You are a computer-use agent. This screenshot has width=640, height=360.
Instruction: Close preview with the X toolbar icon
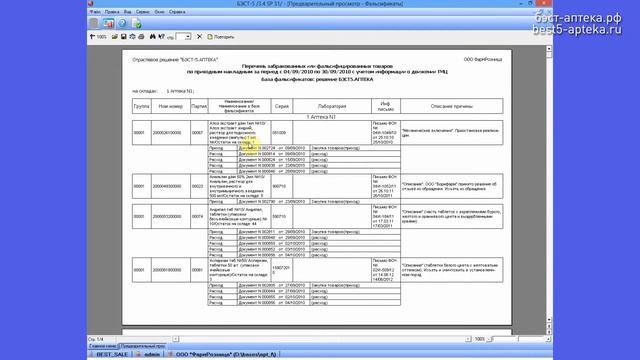click(x=199, y=37)
